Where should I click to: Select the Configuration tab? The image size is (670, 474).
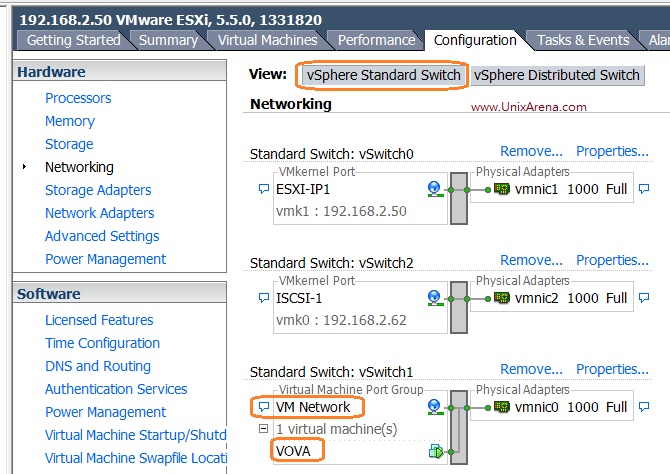click(475, 40)
